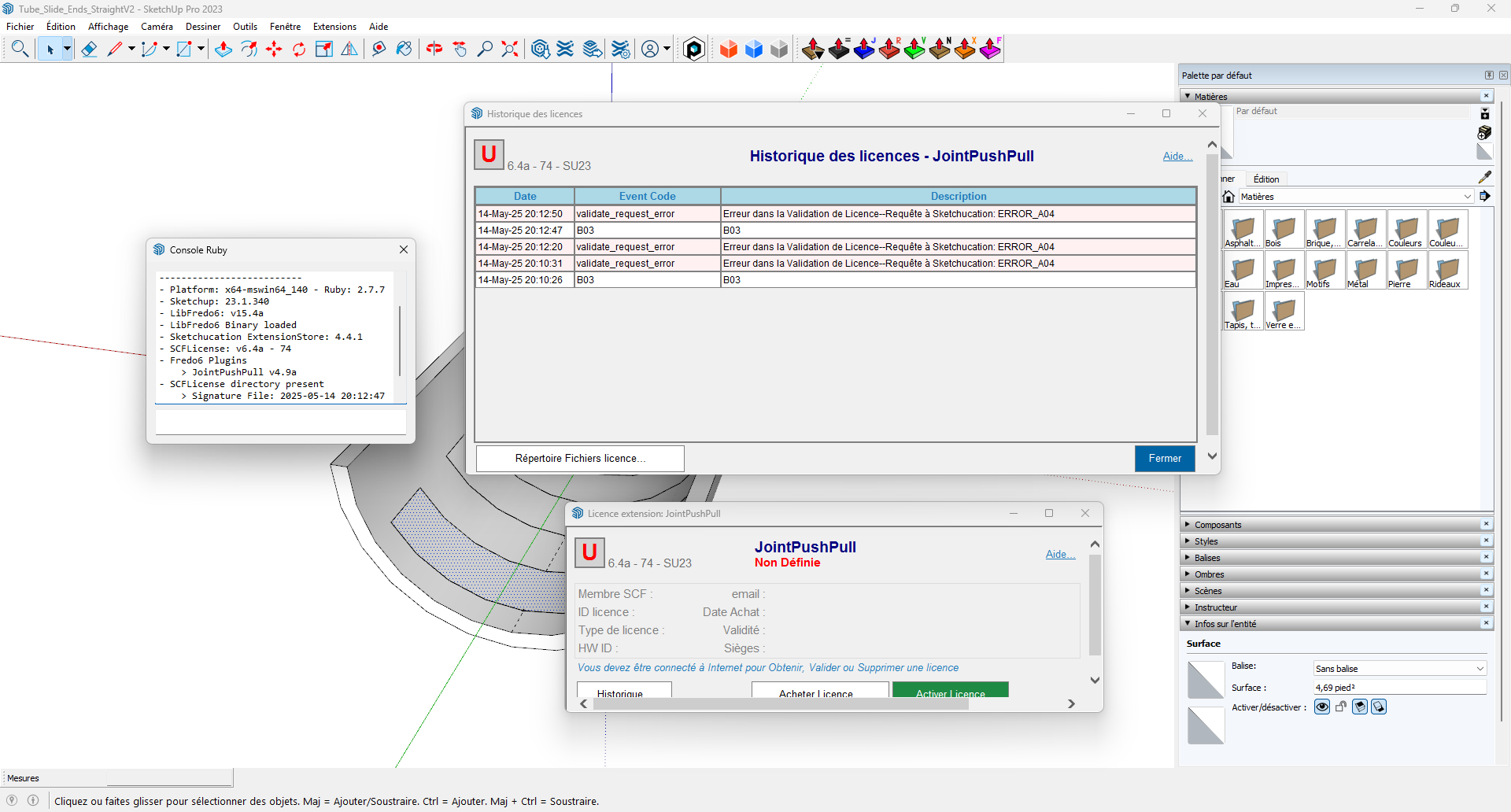The width and height of the screenshot is (1511, 812).
Task: Toggle the lock icon in entity info
Action: pyautogui.click(x=1341, y=707)
